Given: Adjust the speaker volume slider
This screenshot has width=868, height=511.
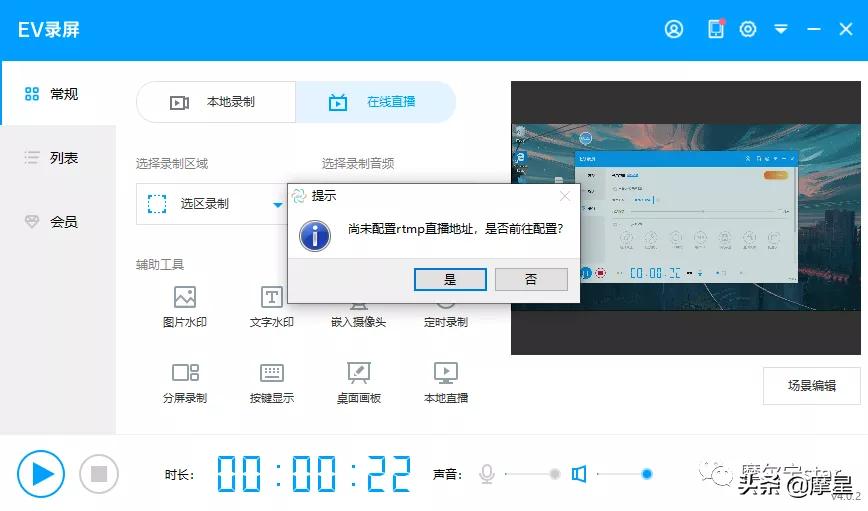Looking at the screenshot, I should pos(624,474).
